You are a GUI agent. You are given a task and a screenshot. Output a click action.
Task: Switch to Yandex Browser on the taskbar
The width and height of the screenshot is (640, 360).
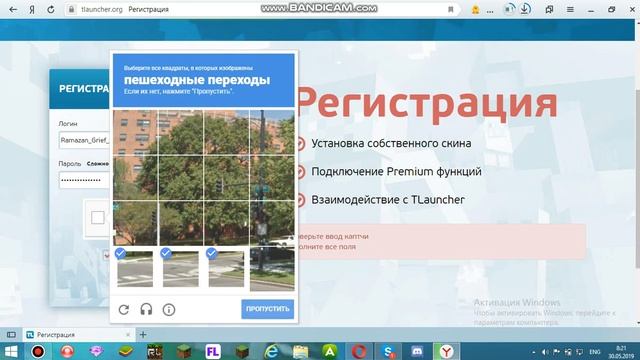click(x=447, y=351)
